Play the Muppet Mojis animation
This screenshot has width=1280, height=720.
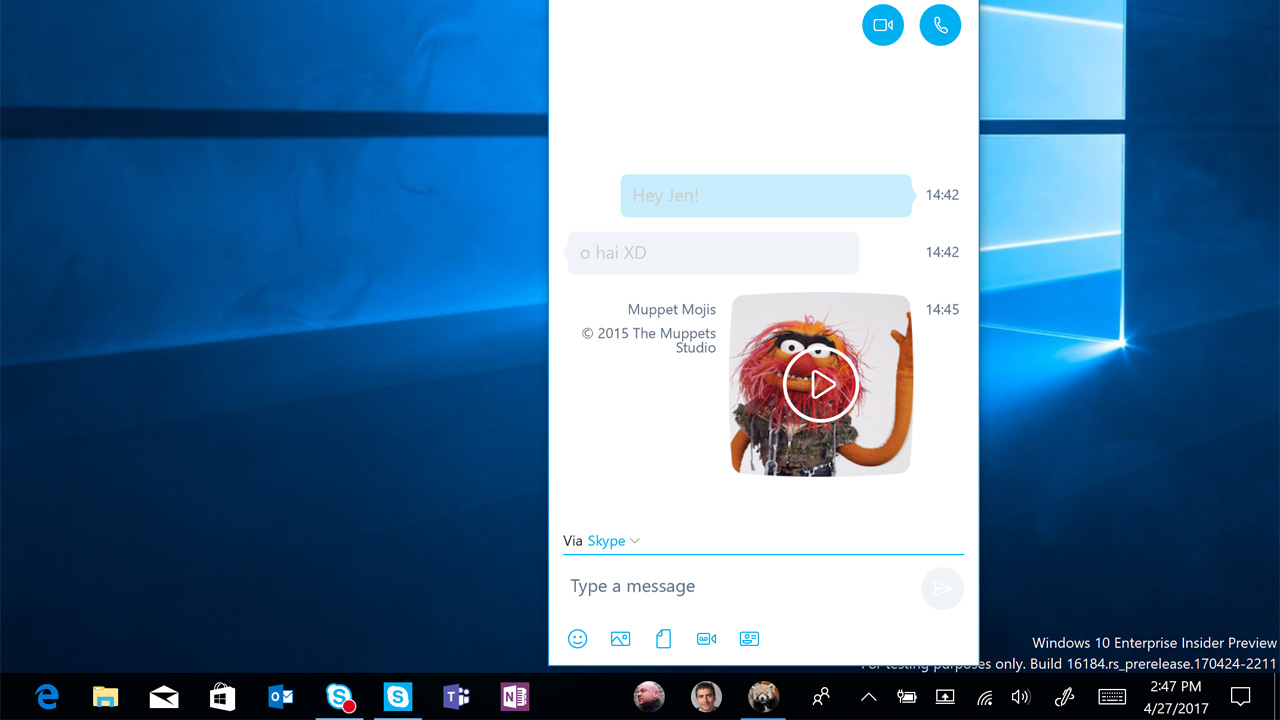820,384
